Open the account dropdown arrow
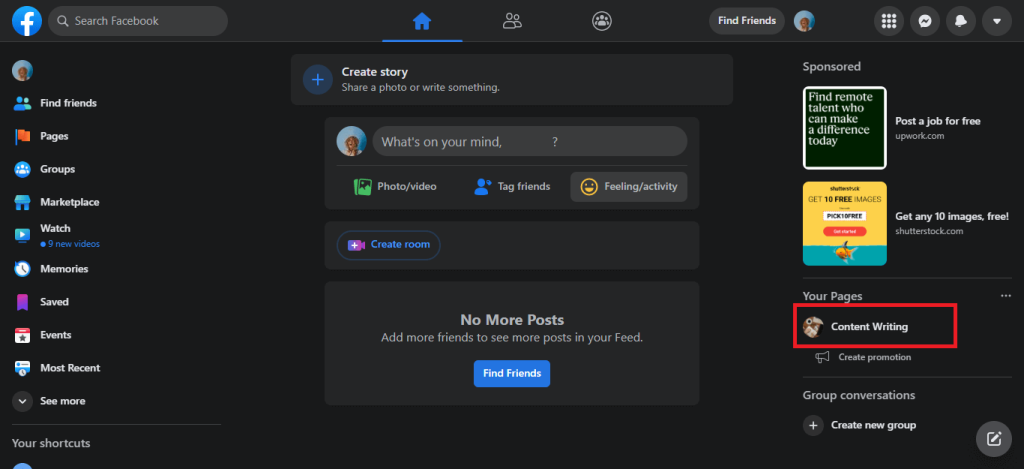This screenshot has width=1024, height=469. 997,21
